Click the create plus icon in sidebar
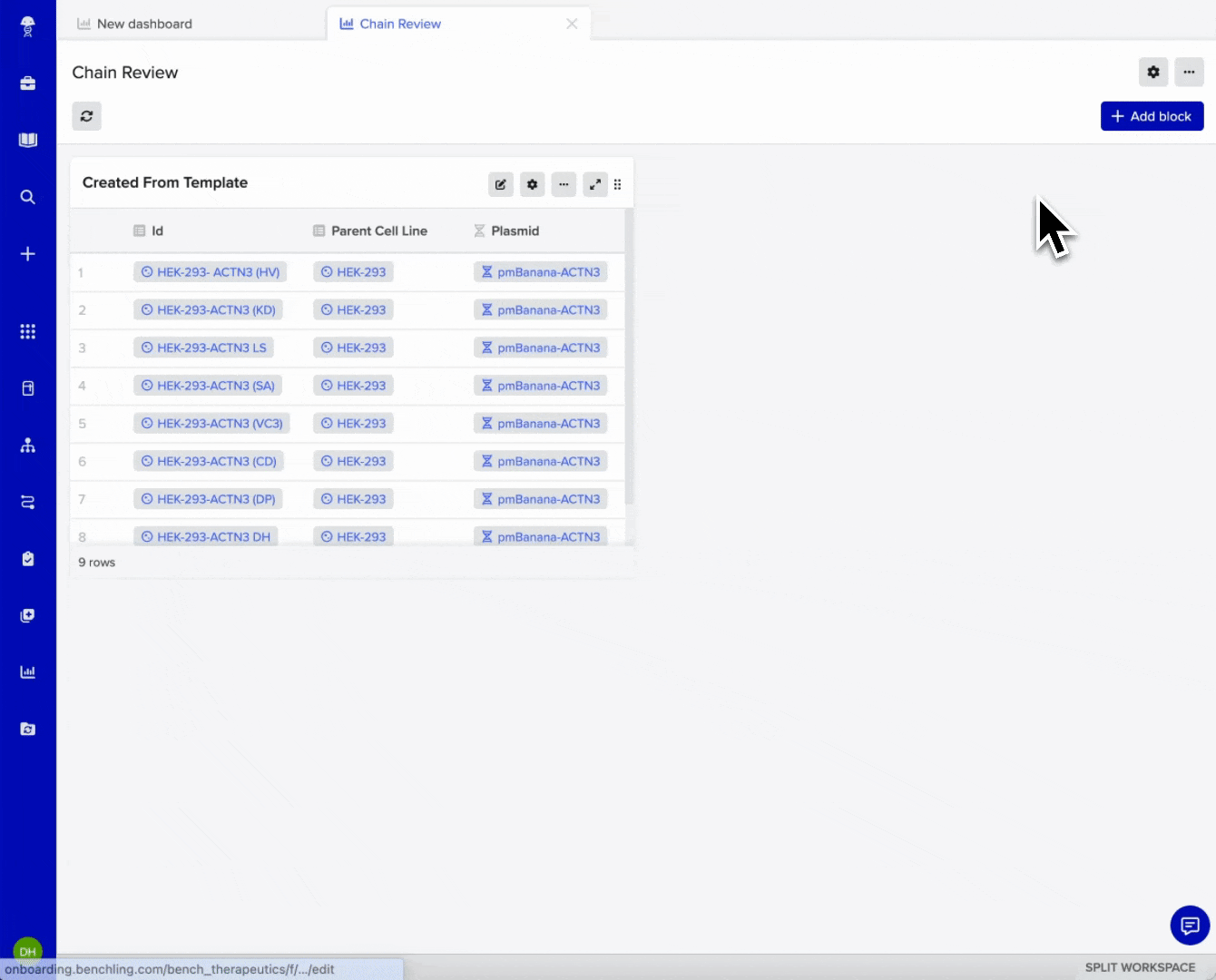Image resolution: width=1216 pixels, height=980 pixels. coord(28,254)
